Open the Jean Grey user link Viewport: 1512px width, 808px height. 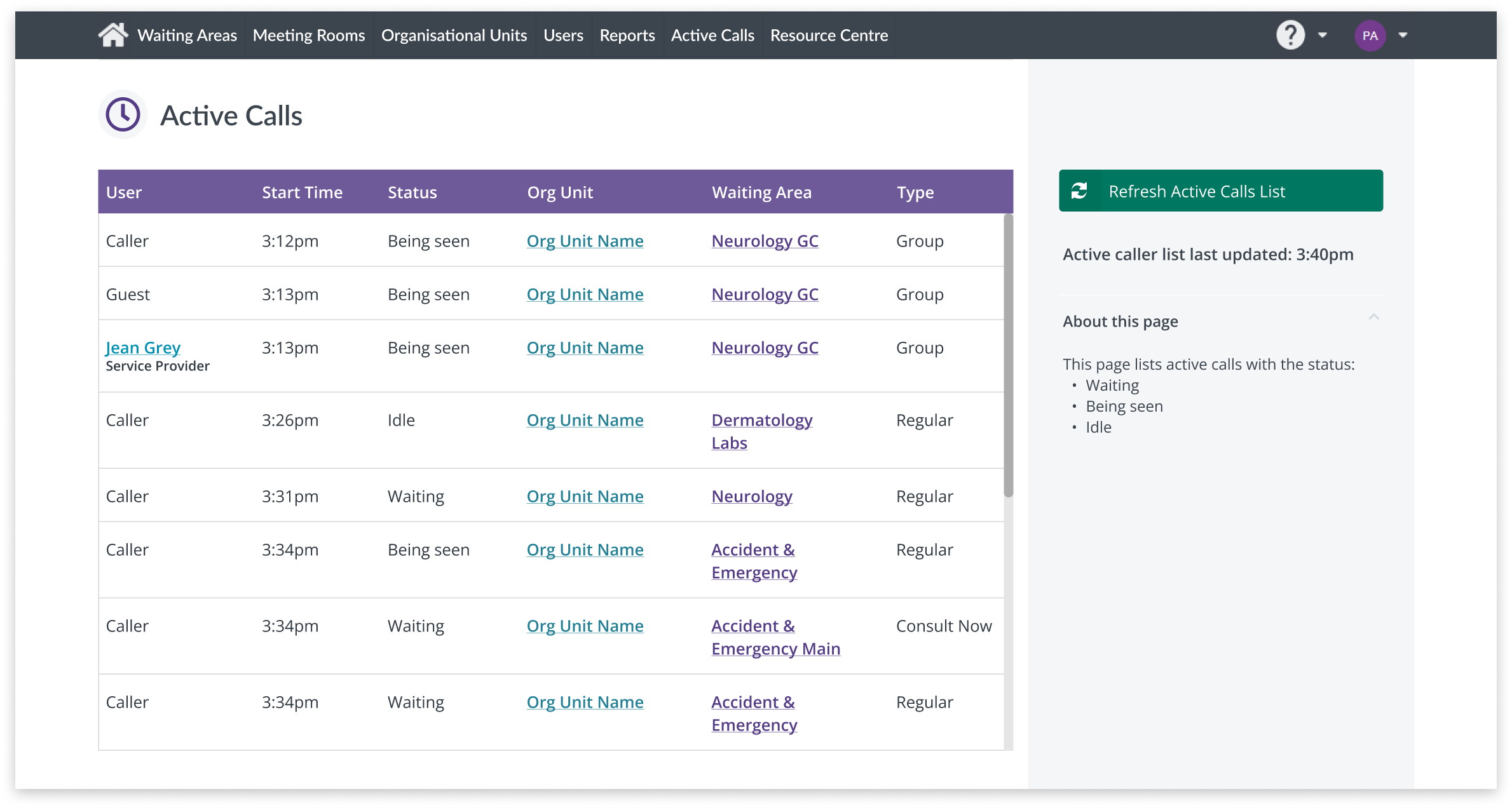click(143, 347)
